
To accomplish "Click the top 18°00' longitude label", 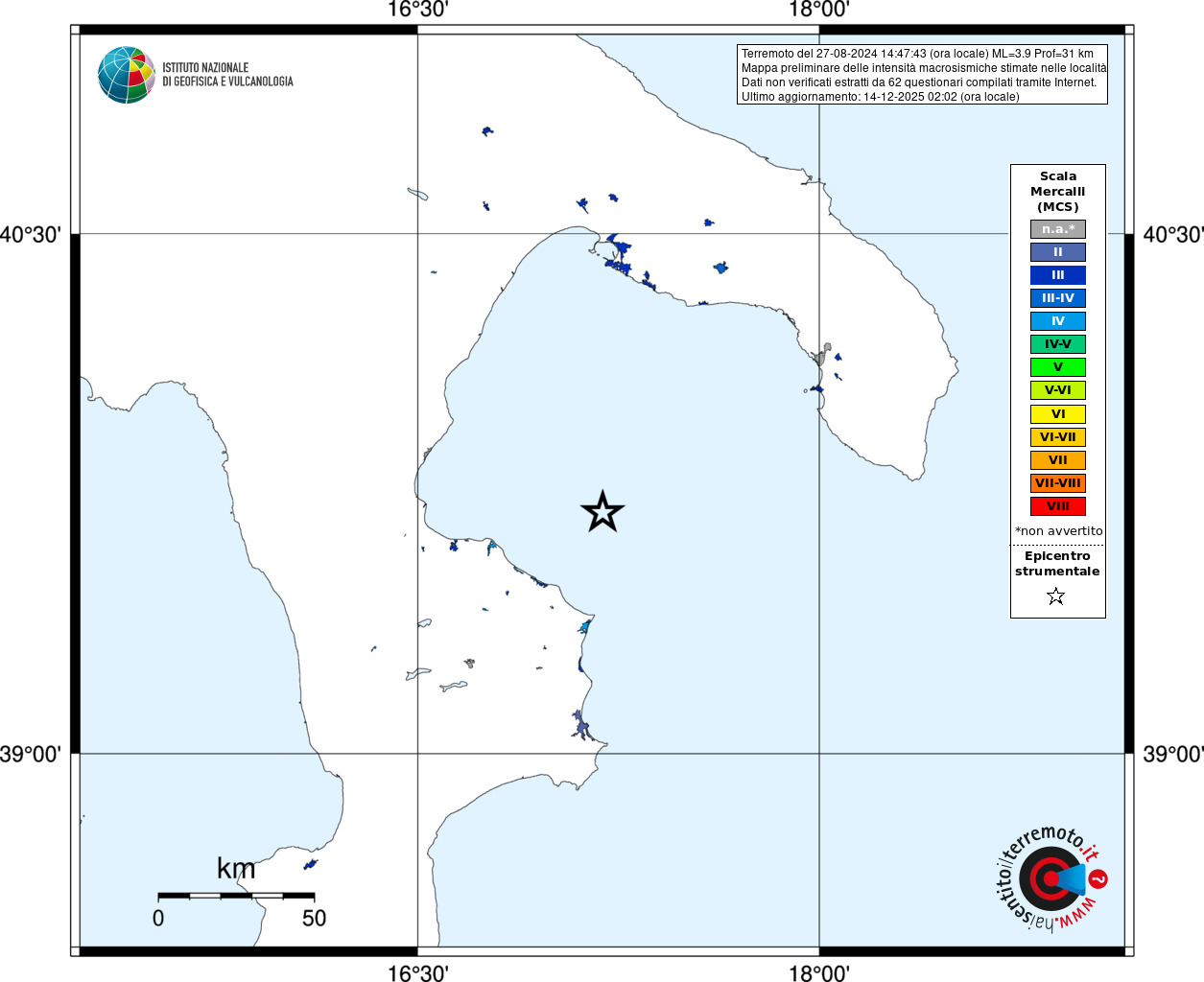I will coord(819,11).
